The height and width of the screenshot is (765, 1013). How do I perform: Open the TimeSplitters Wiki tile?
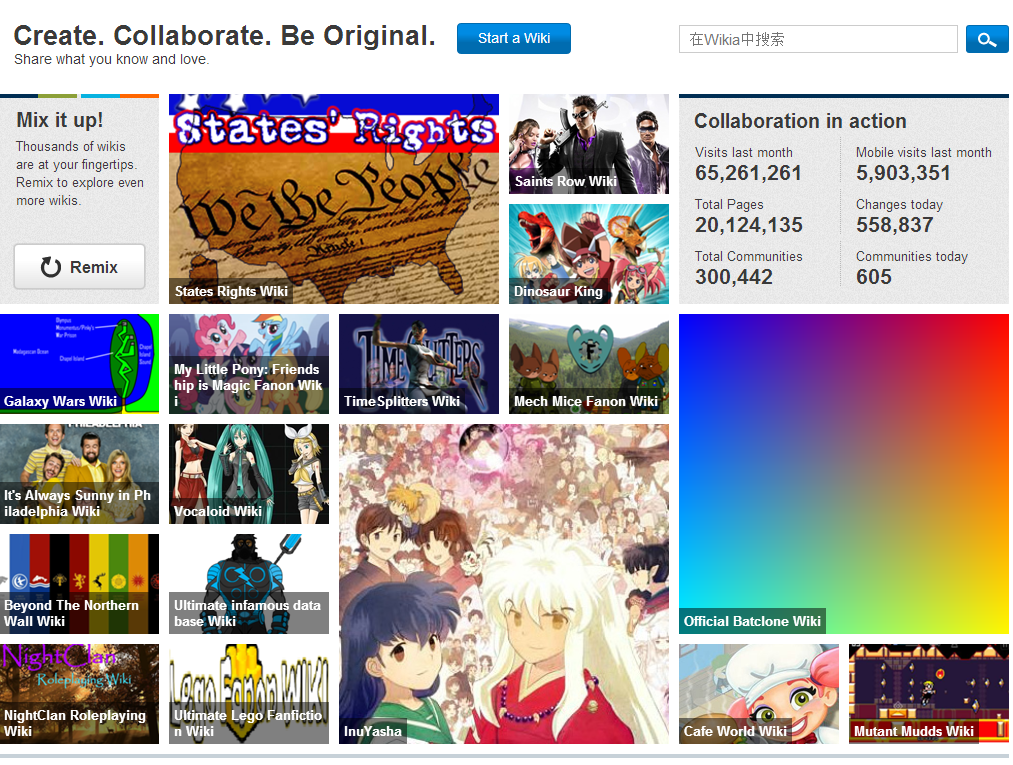pyautogui.click(x=419, y=364)
